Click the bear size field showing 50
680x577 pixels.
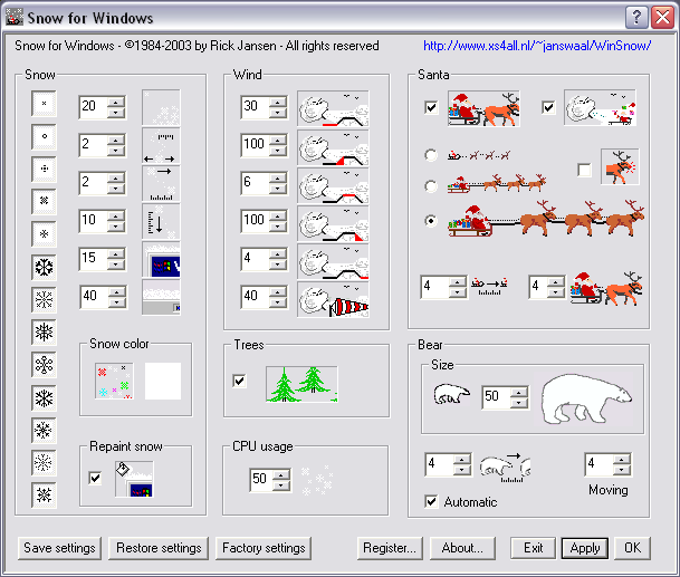click(x=496, y=397)
